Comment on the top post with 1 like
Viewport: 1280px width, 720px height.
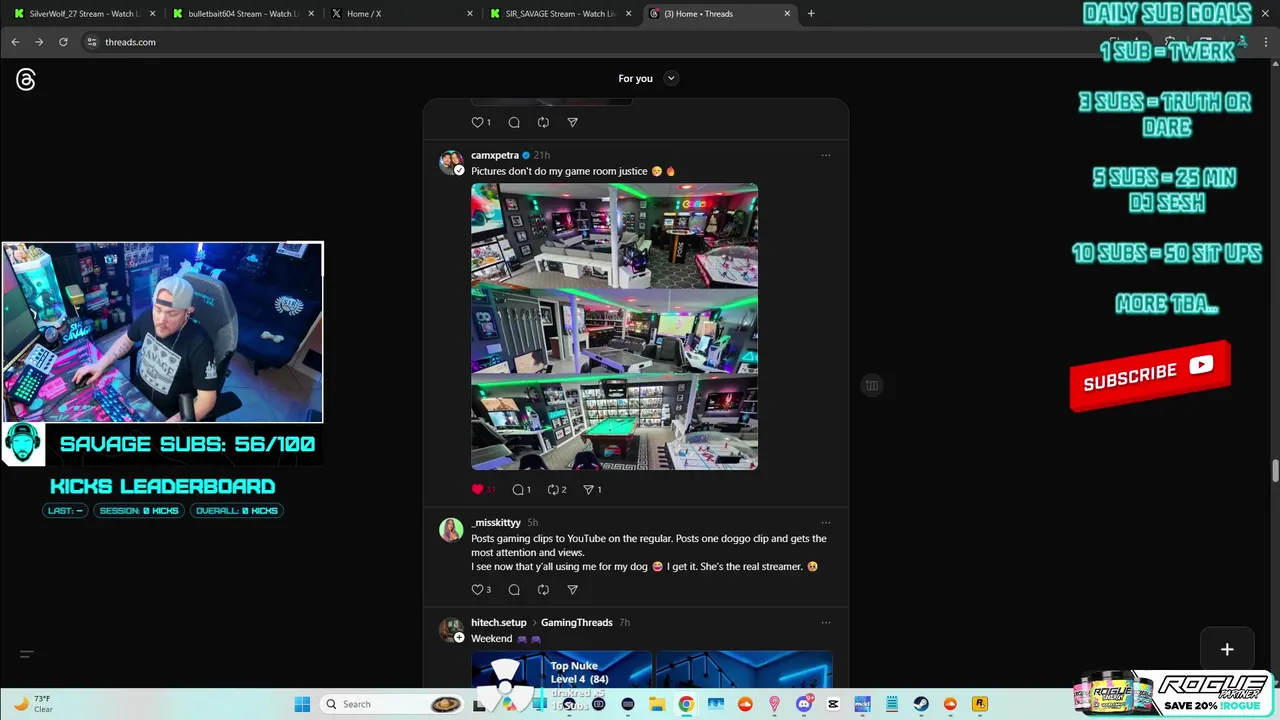[514, 122]
